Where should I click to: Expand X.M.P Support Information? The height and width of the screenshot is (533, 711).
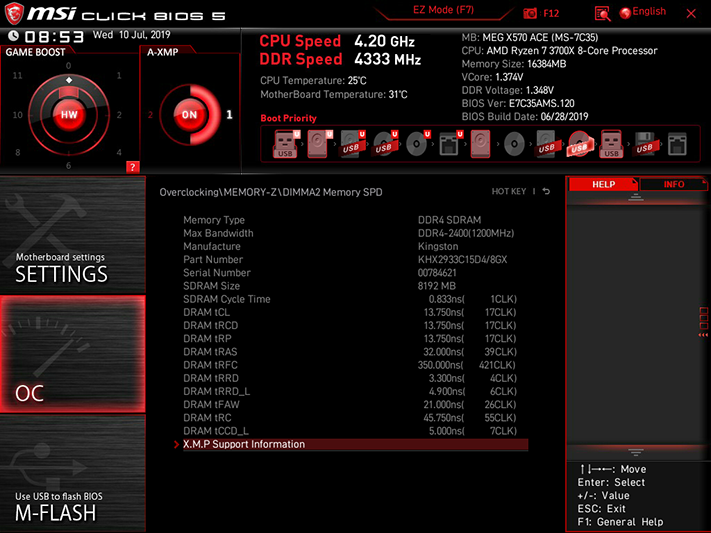(355, 444)
